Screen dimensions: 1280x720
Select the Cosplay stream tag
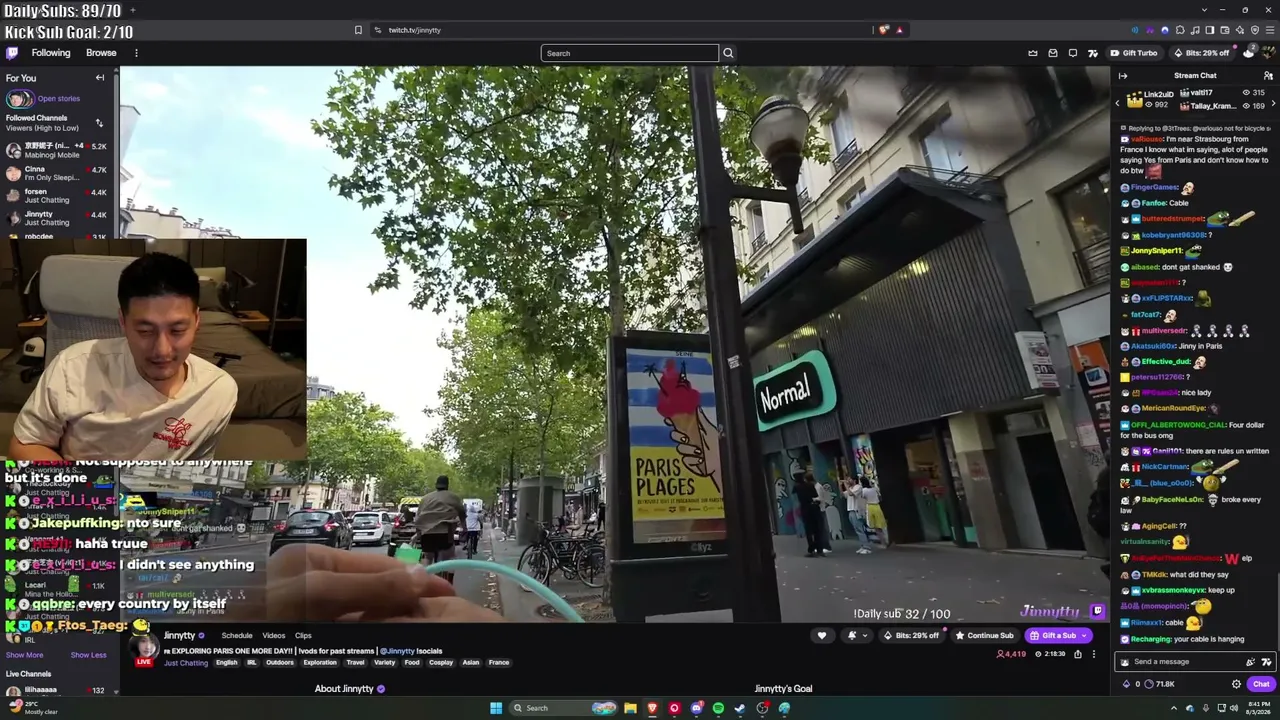pos(442,662)
